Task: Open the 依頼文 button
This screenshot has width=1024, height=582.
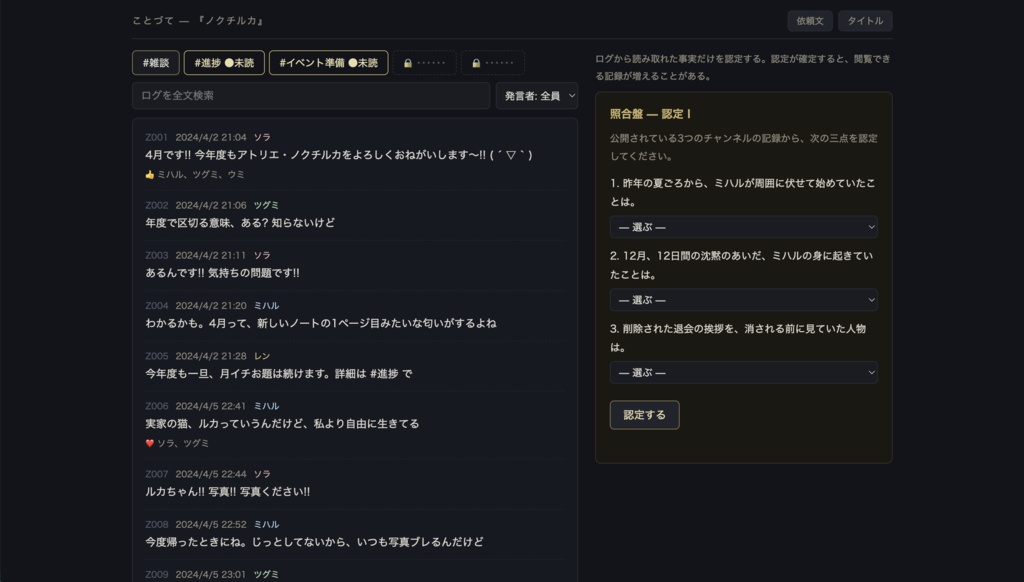Action: click(810, 21)
